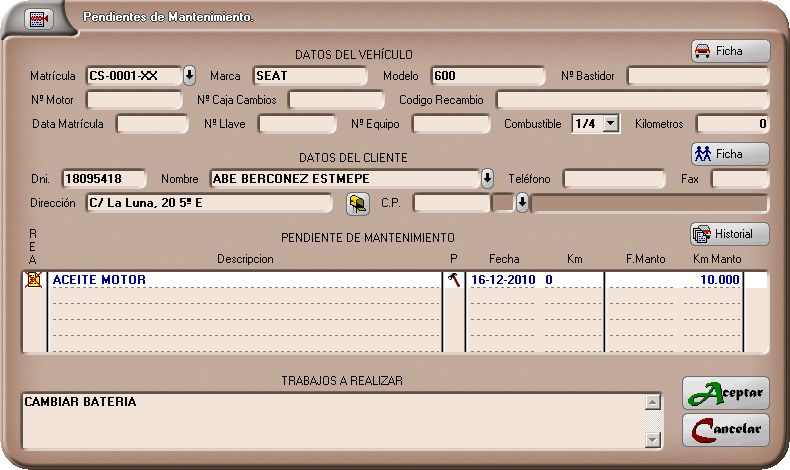Expand the C.P. postal code lookup arrow
The height and width of the screenshot is (470, 790).
click(x=521, y=203)
